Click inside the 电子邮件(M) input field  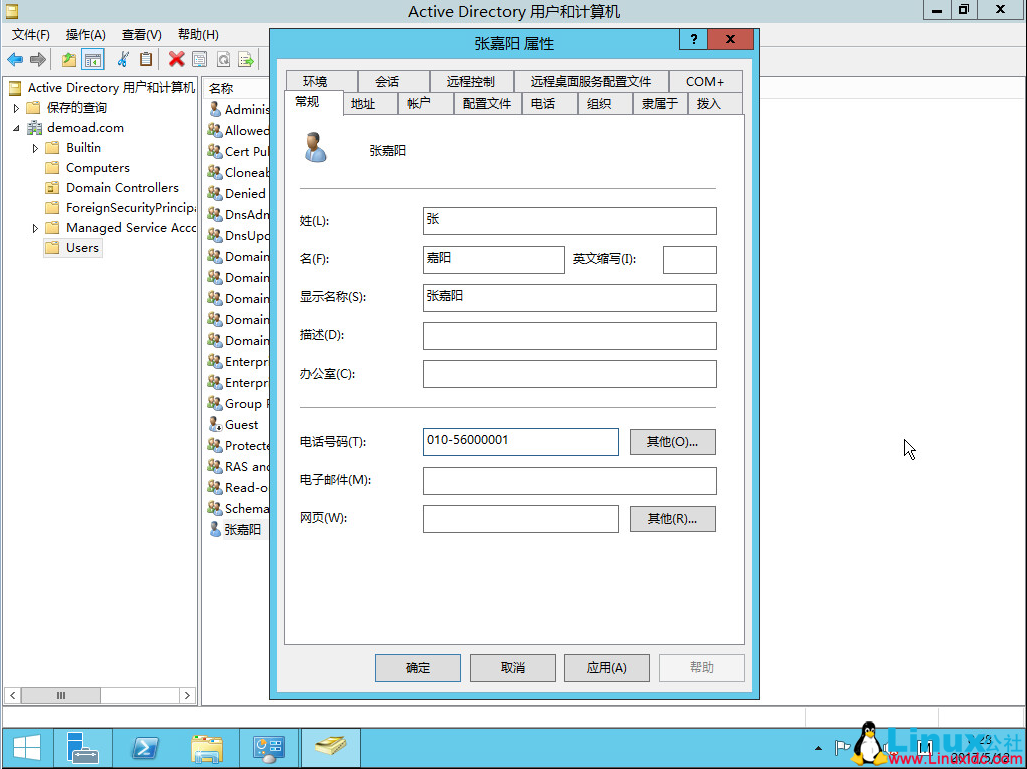click(569, 481)
